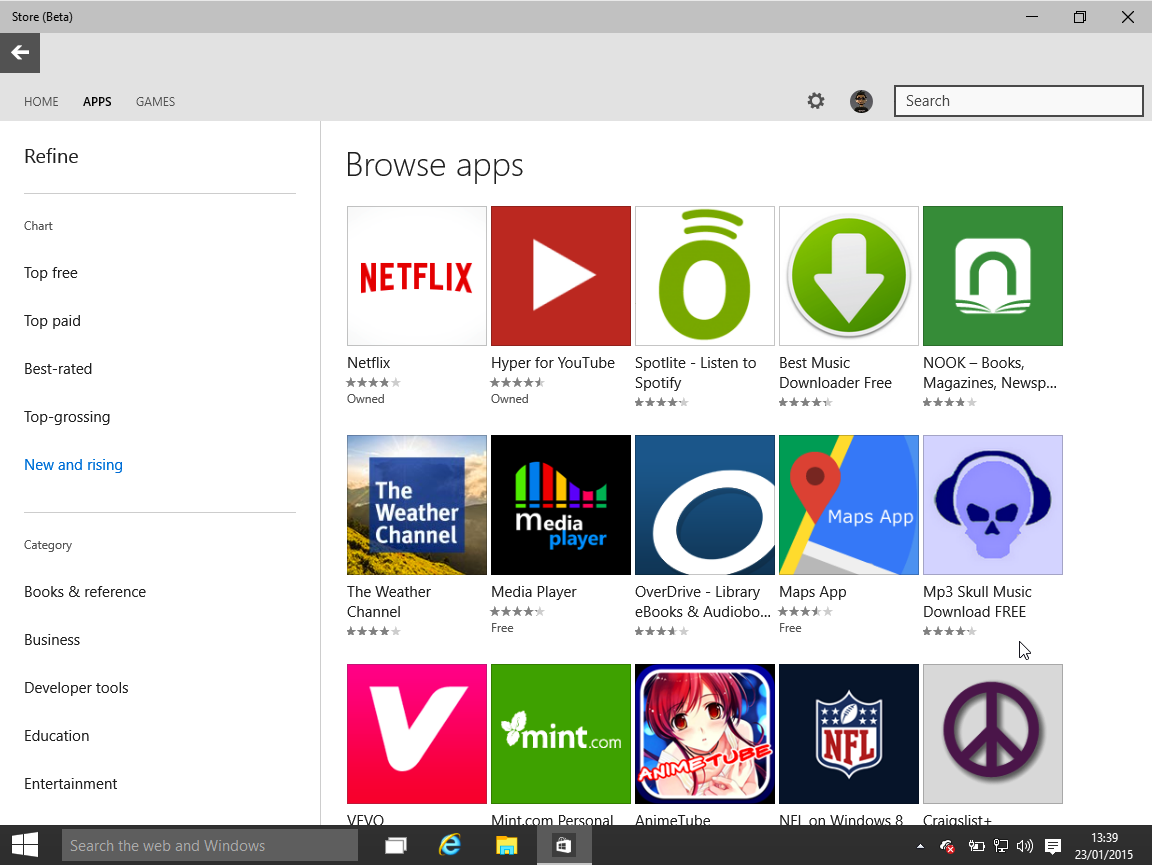Click the volume speaker tray icon
1152x865 pixels.
click(1025, 847)
